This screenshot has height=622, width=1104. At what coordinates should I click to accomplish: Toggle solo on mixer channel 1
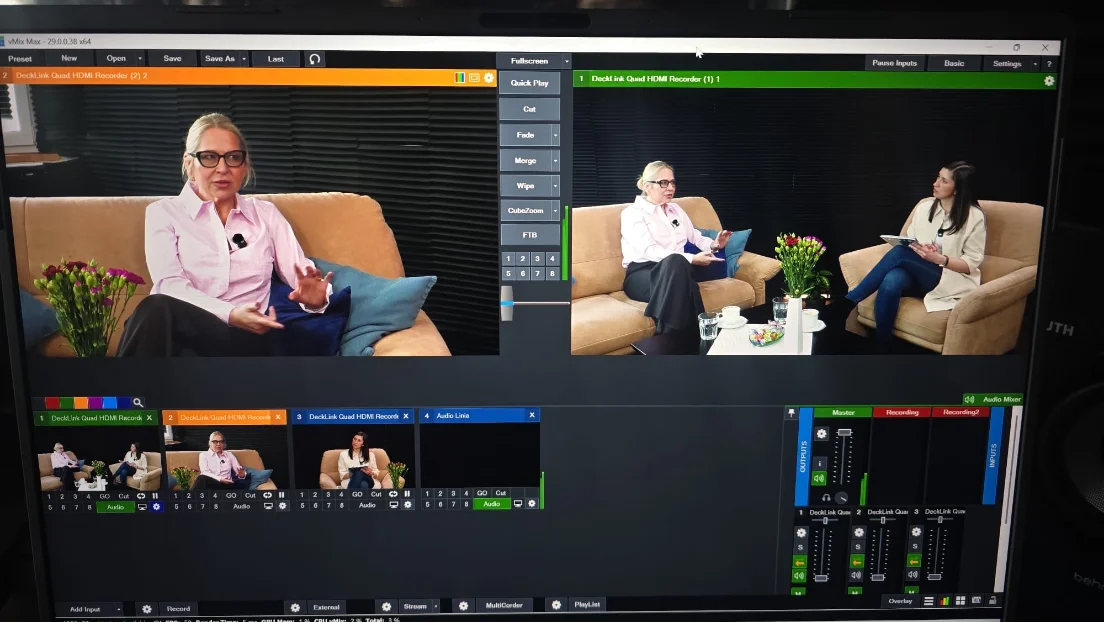coord(801,547)
